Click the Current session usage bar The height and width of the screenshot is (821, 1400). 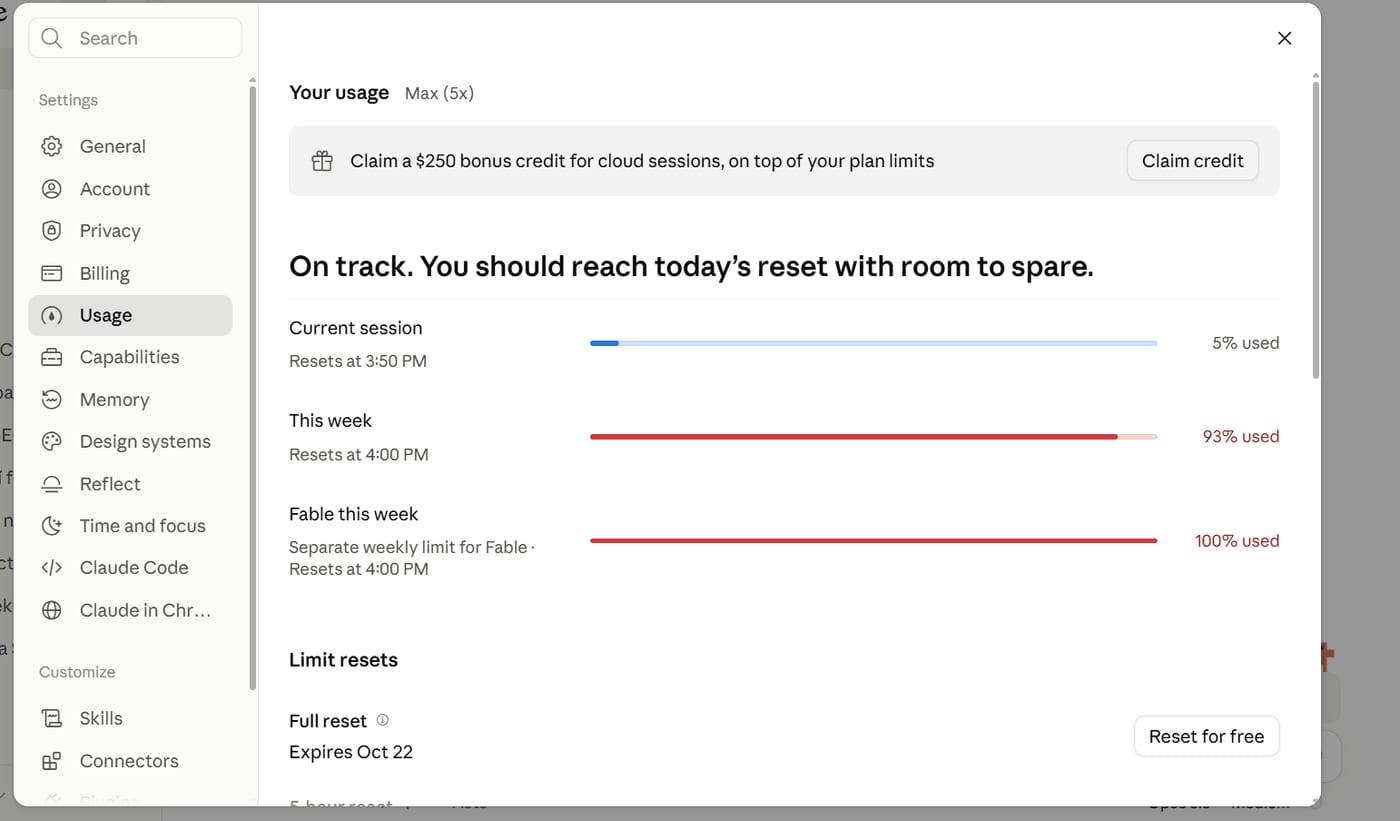873,343
